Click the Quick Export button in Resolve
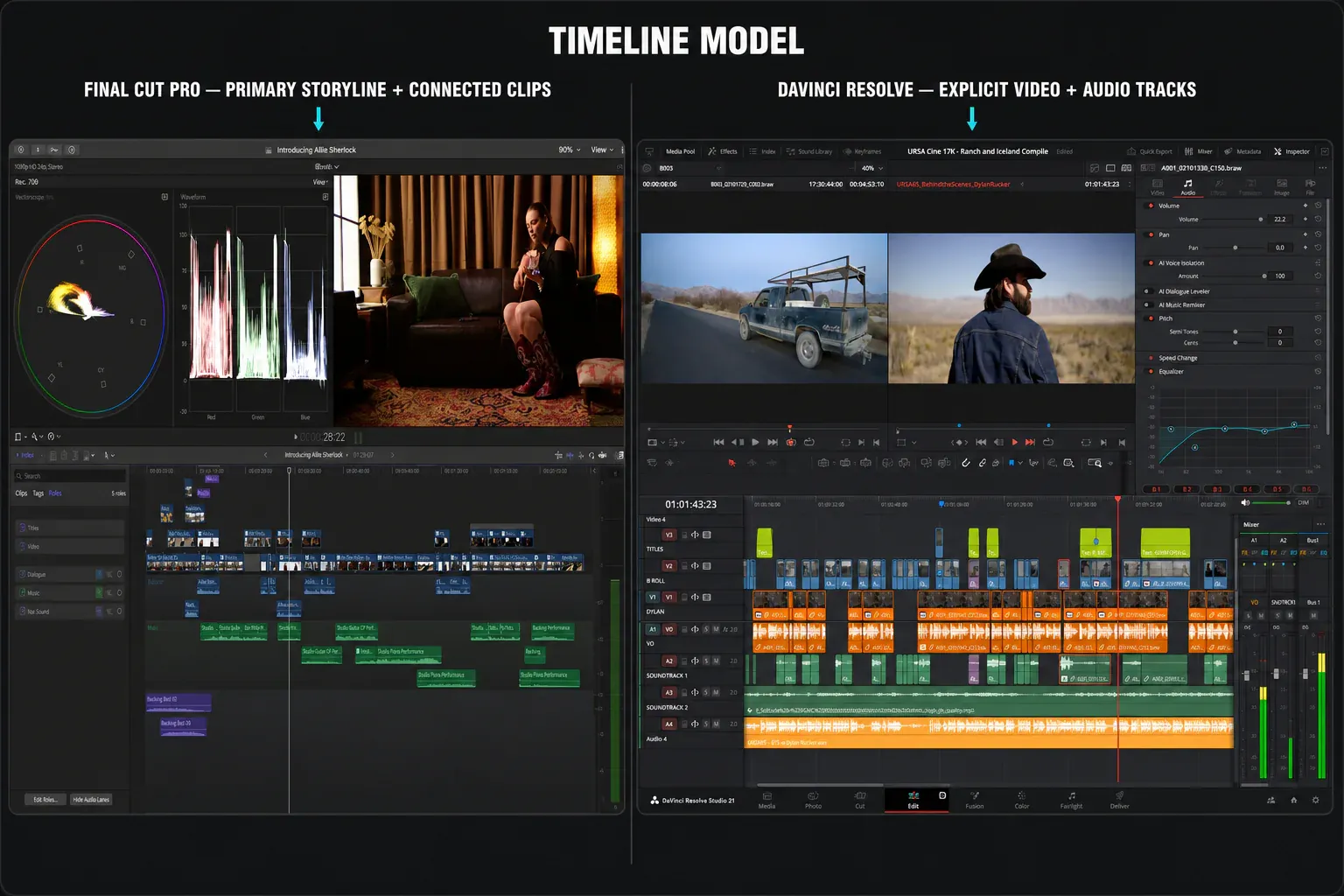This screenshot has width=1344, height=896. [1150, 151]
